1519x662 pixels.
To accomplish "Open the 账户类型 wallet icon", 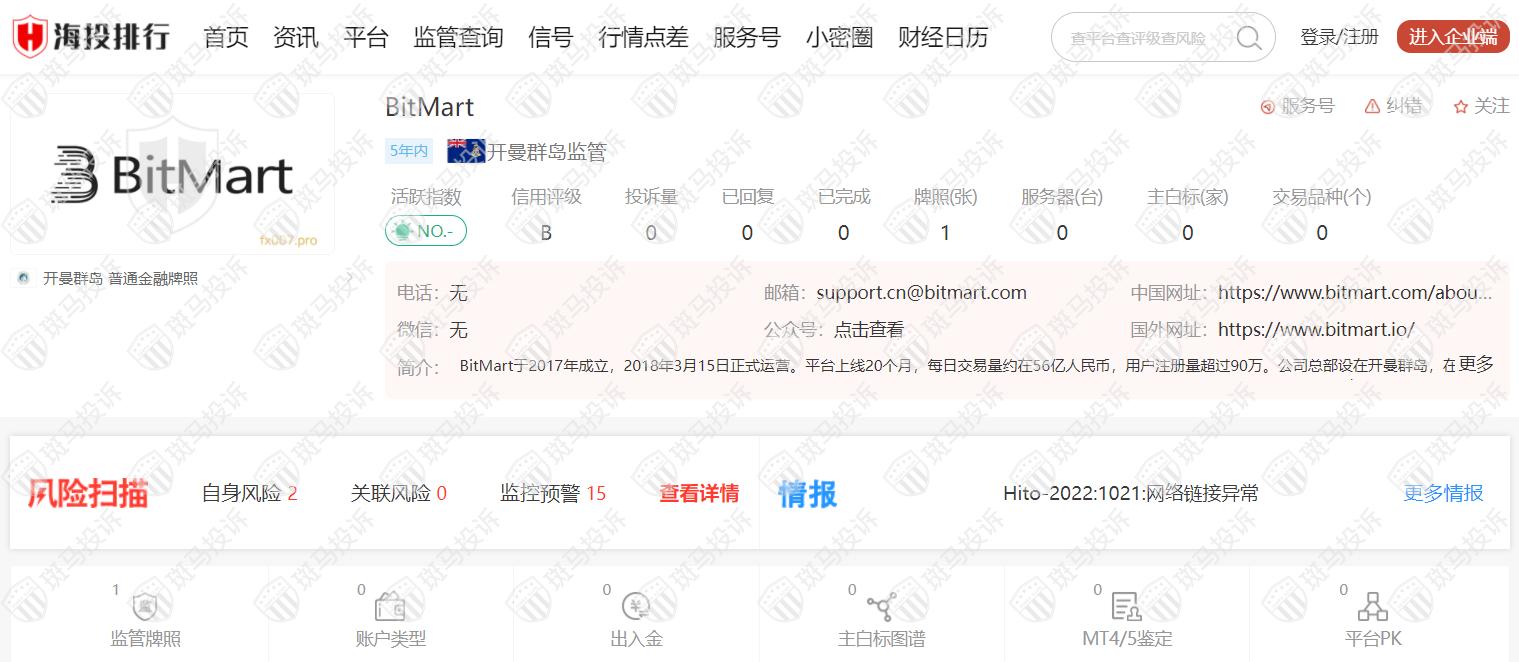I will pos(390,606).
